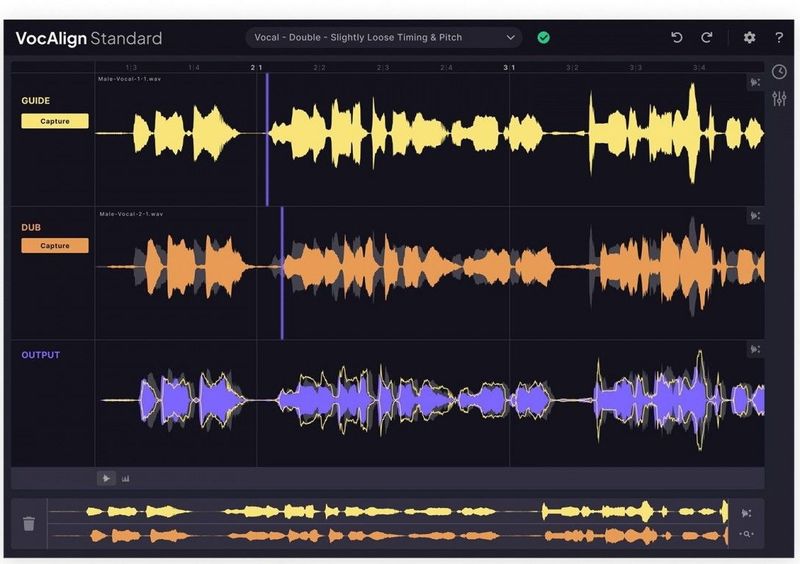Image resolution: width=800 pixels, height=564 pixels.
Task: Start playback with the play button
Action: [106, 479]
